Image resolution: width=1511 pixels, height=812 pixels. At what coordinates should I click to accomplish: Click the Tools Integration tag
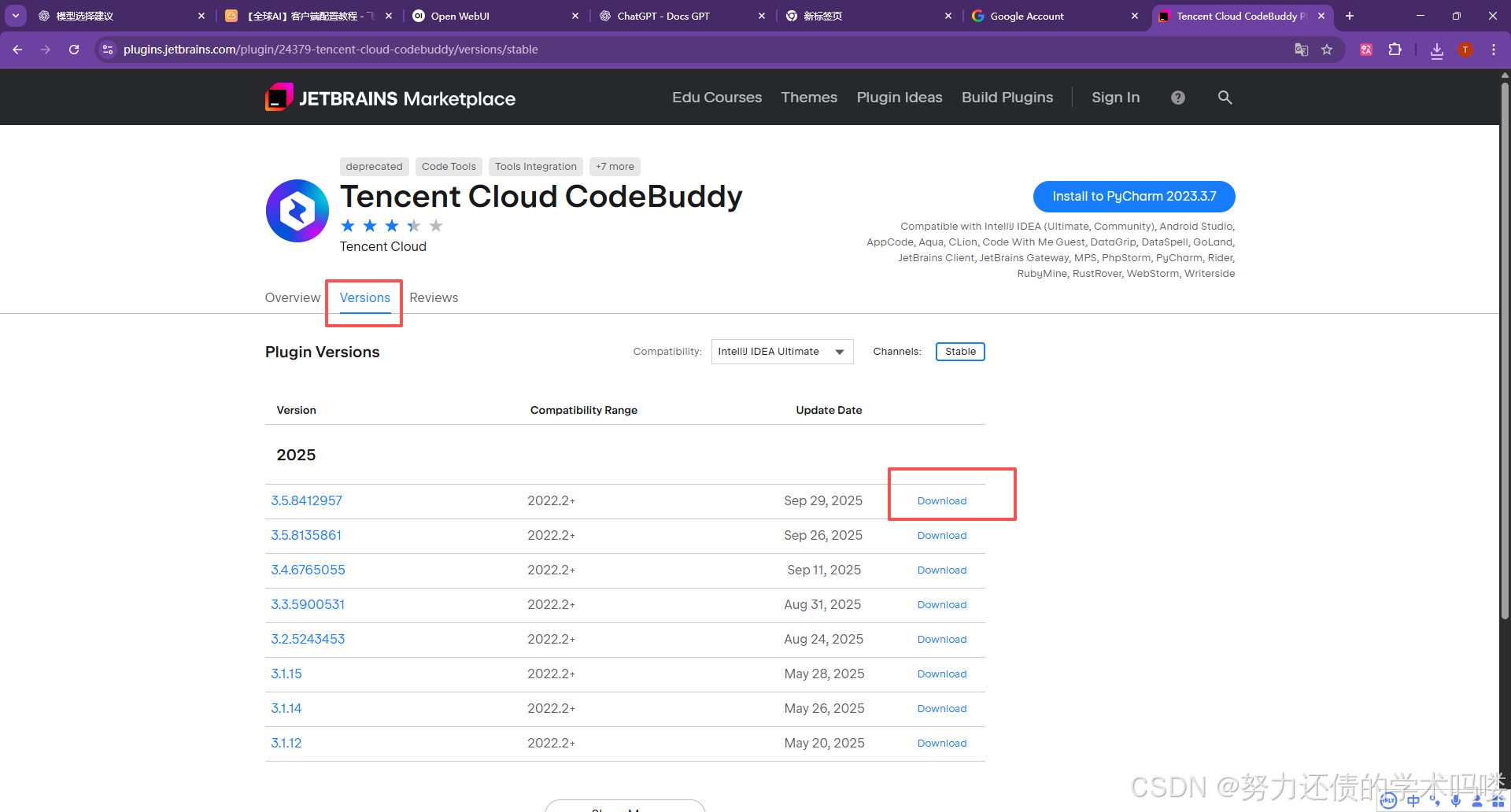point(536,167)
